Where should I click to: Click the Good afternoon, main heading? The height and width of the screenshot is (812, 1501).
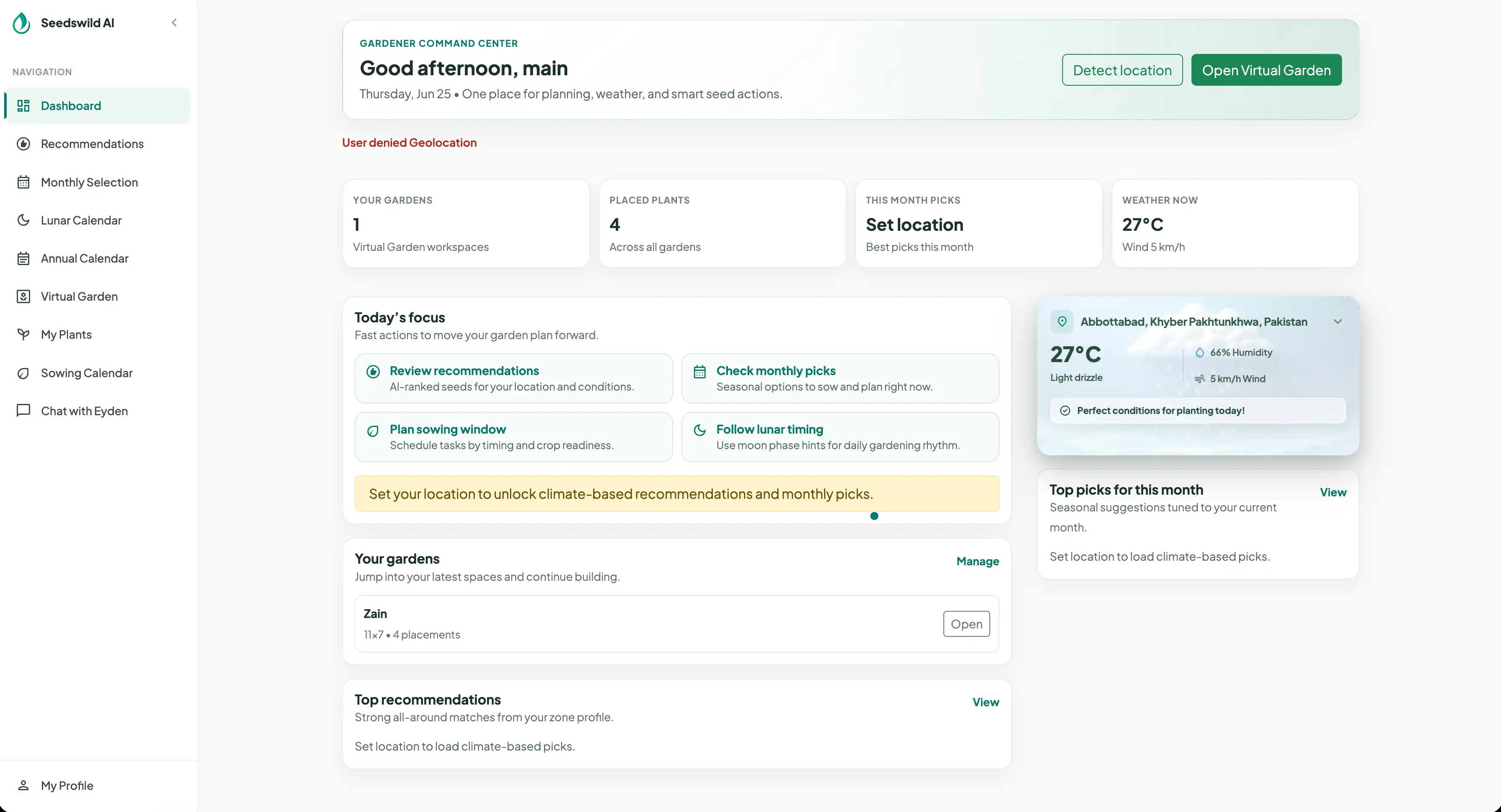(x=464, y=68)
